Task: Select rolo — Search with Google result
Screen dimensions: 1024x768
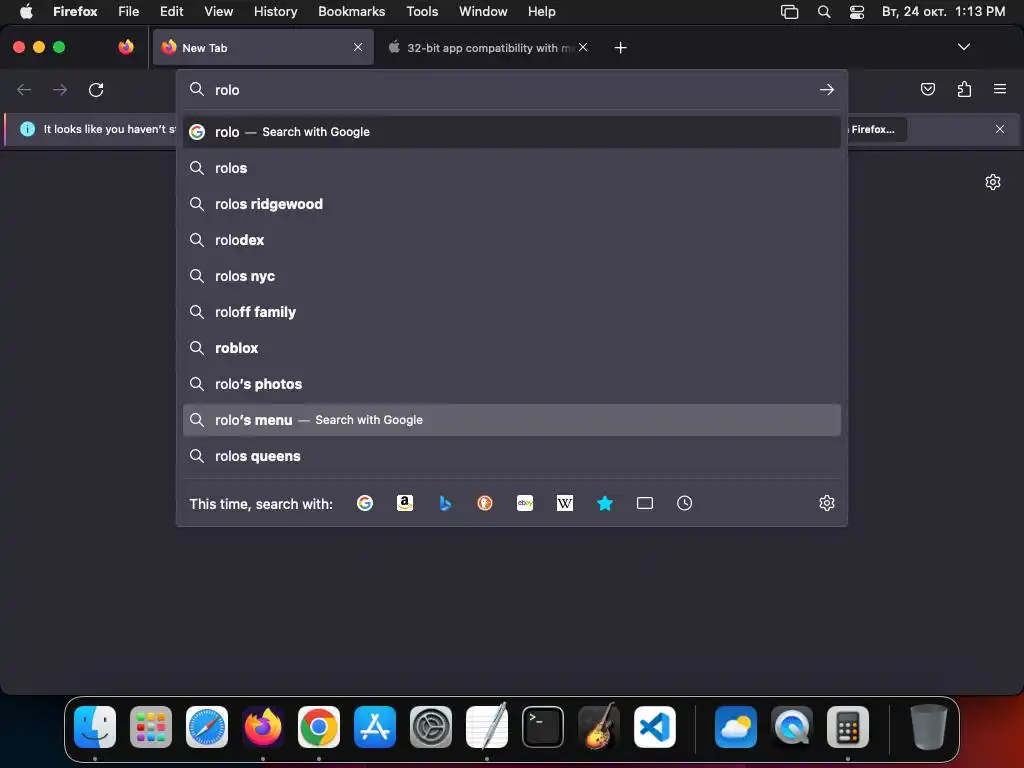Action: tap(511, 132)
